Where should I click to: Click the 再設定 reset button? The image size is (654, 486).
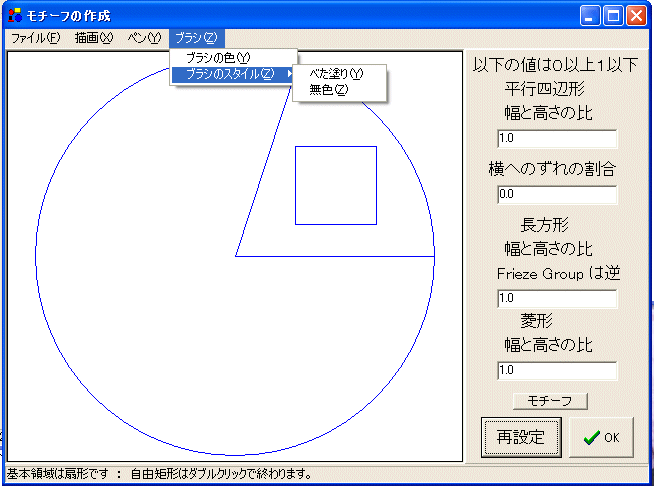point(521,437)
